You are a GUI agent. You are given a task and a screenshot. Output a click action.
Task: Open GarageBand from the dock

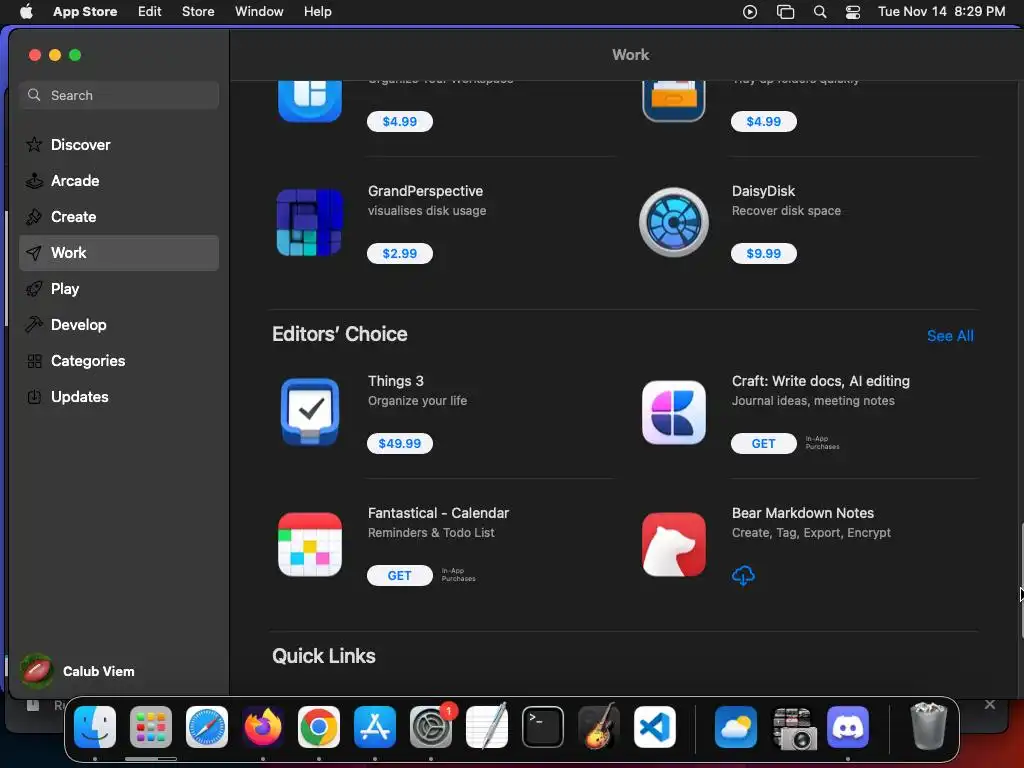coord(599,727)
